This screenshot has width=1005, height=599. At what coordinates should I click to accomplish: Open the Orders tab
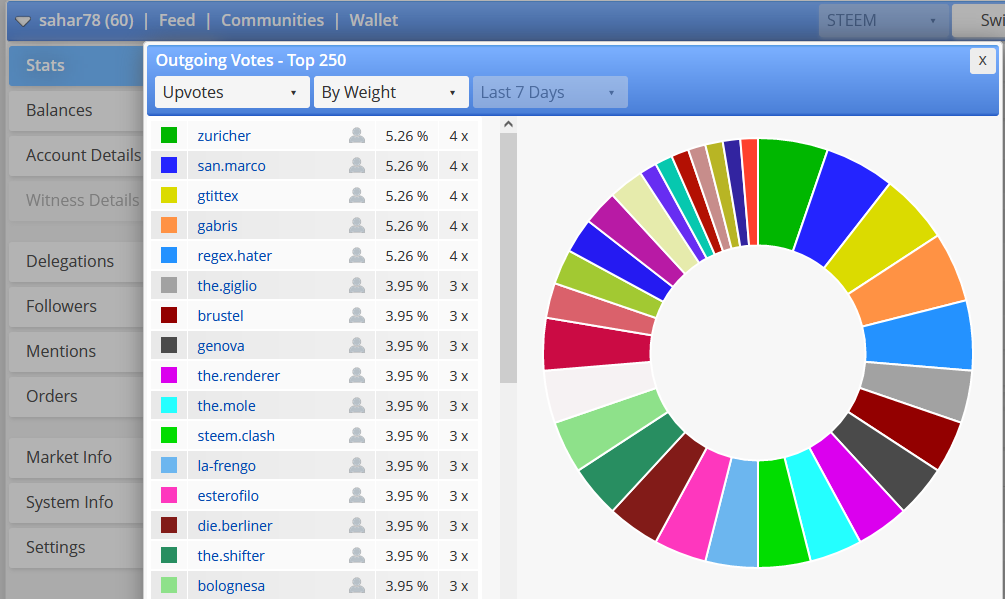76,396
